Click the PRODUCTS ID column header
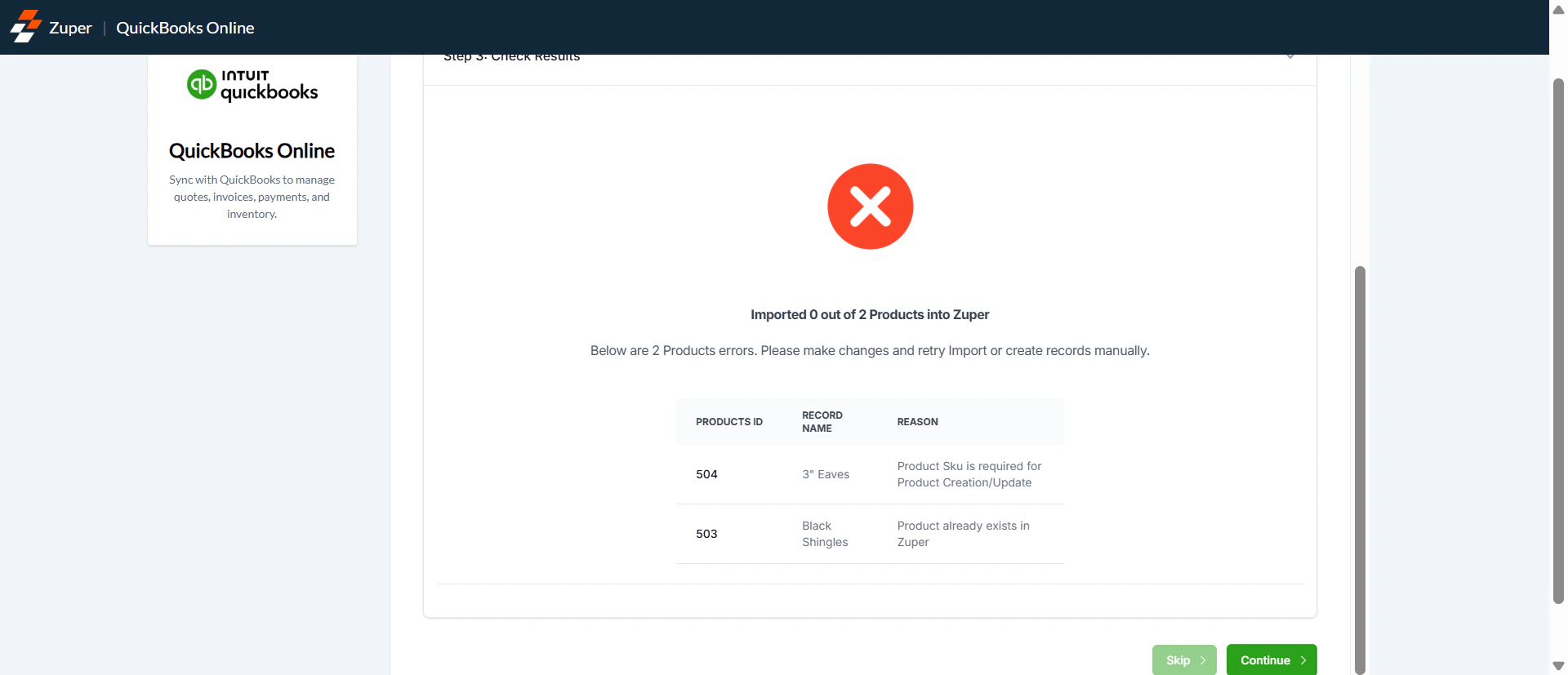This screenshot has width=1568, height=675. tap(729, 422)
